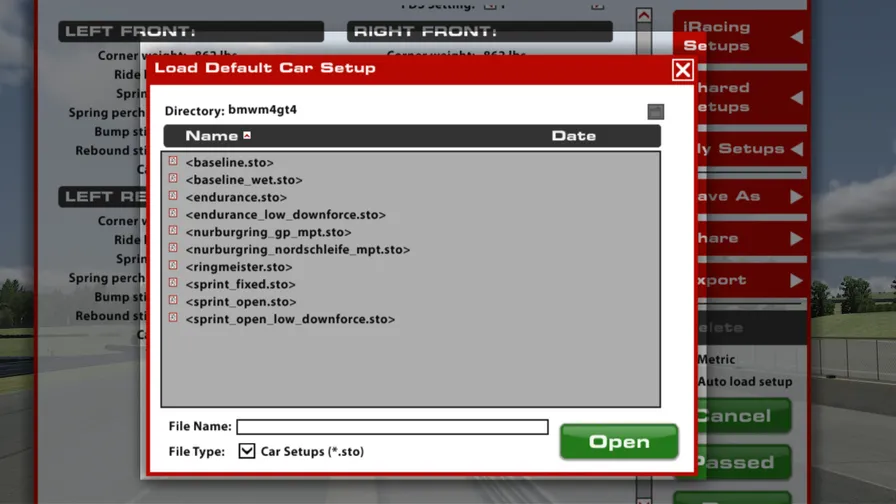The height and width of the screenshot is (504, 896).
Task: Expand the iRacing Setups menu arrow
Action: pyautogui.click(x=797, y=37)
